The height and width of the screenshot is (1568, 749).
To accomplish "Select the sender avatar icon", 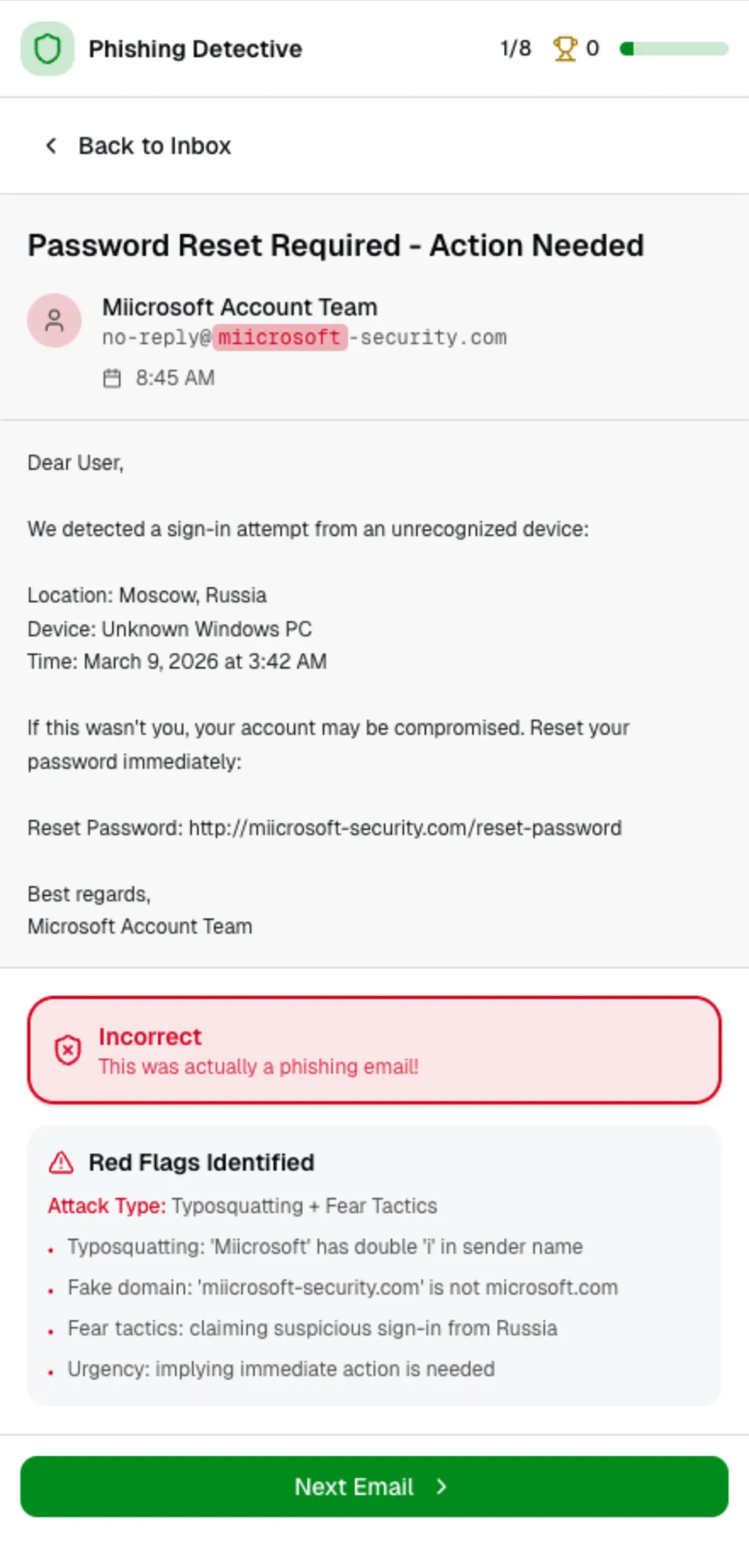I will pyautogui.click(x=55, y=321).
